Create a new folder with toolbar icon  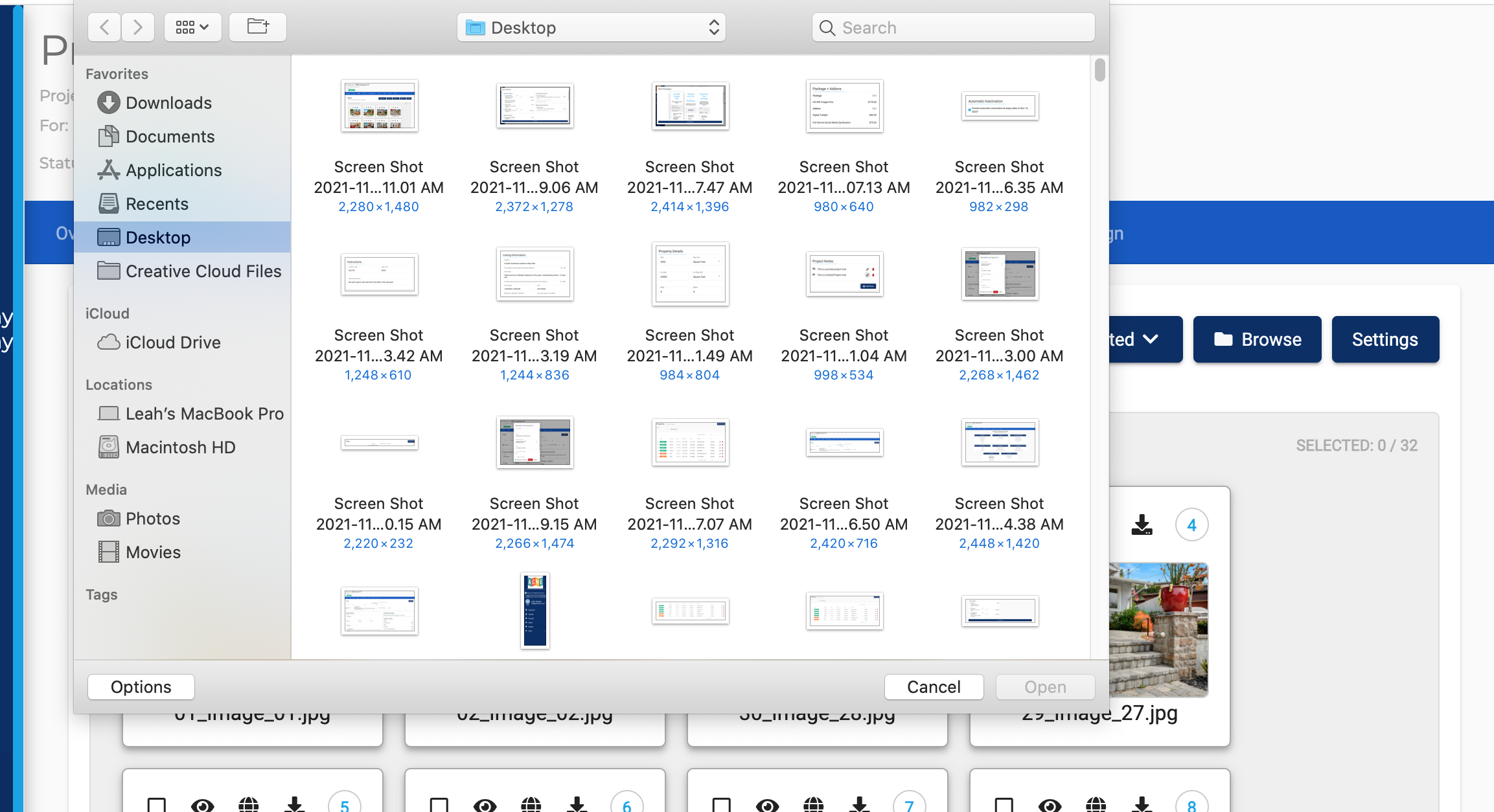[258, 27]
